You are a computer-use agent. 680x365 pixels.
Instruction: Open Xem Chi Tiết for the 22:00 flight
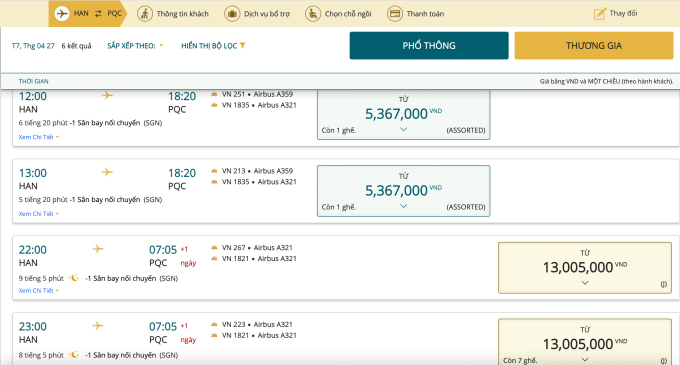(39, 290)
